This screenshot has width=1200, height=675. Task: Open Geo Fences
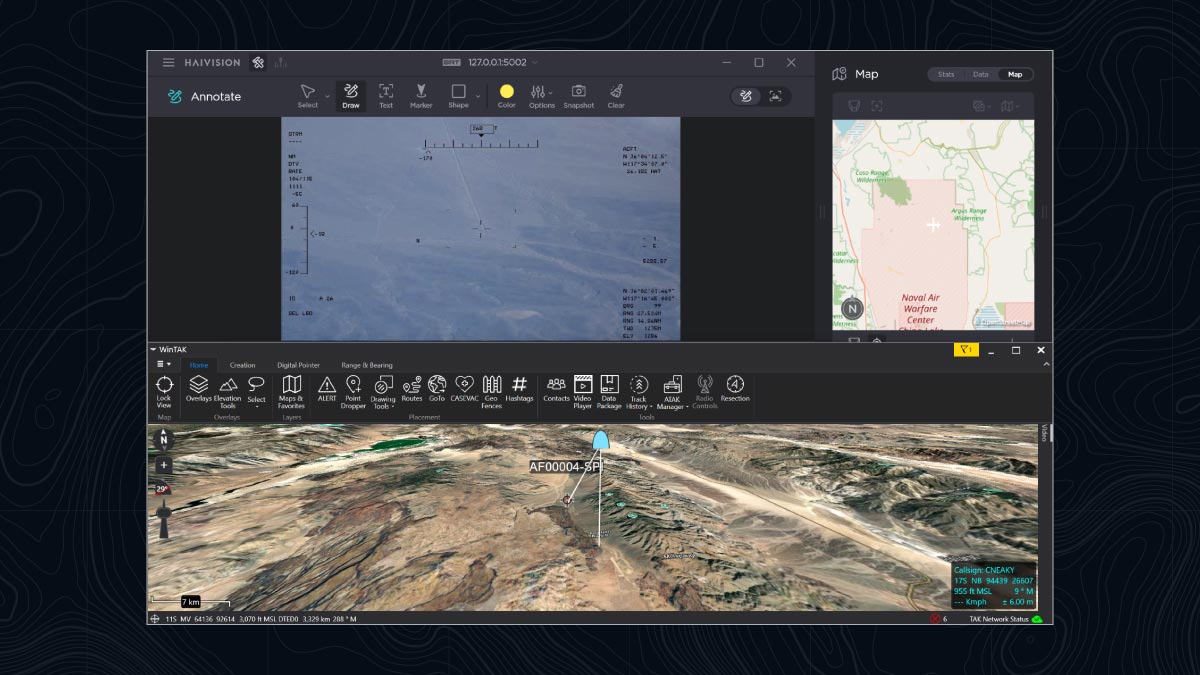[491, 392]
